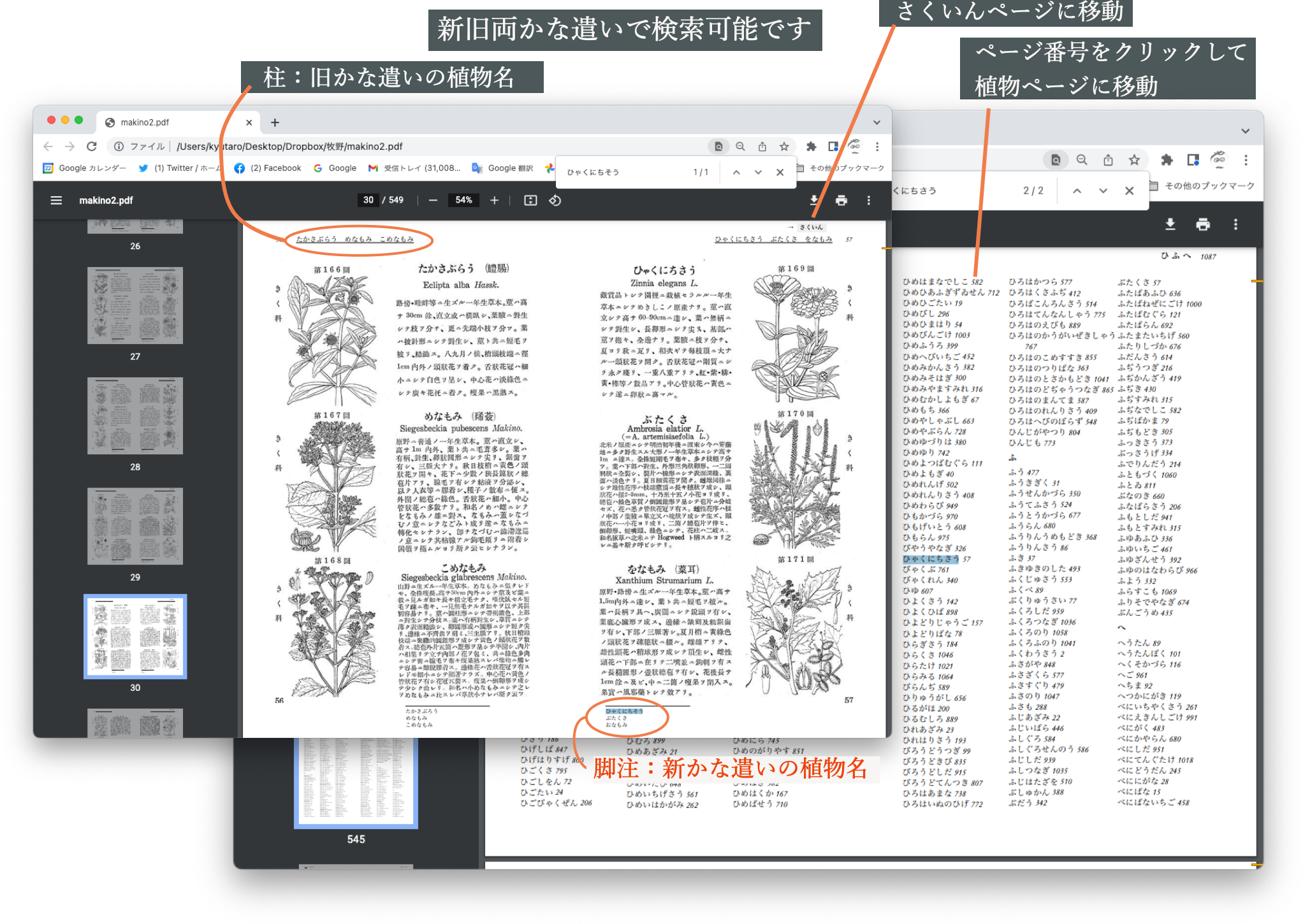
Task: Close the makino2.pdf tab
Action: (x=249, y=122)
